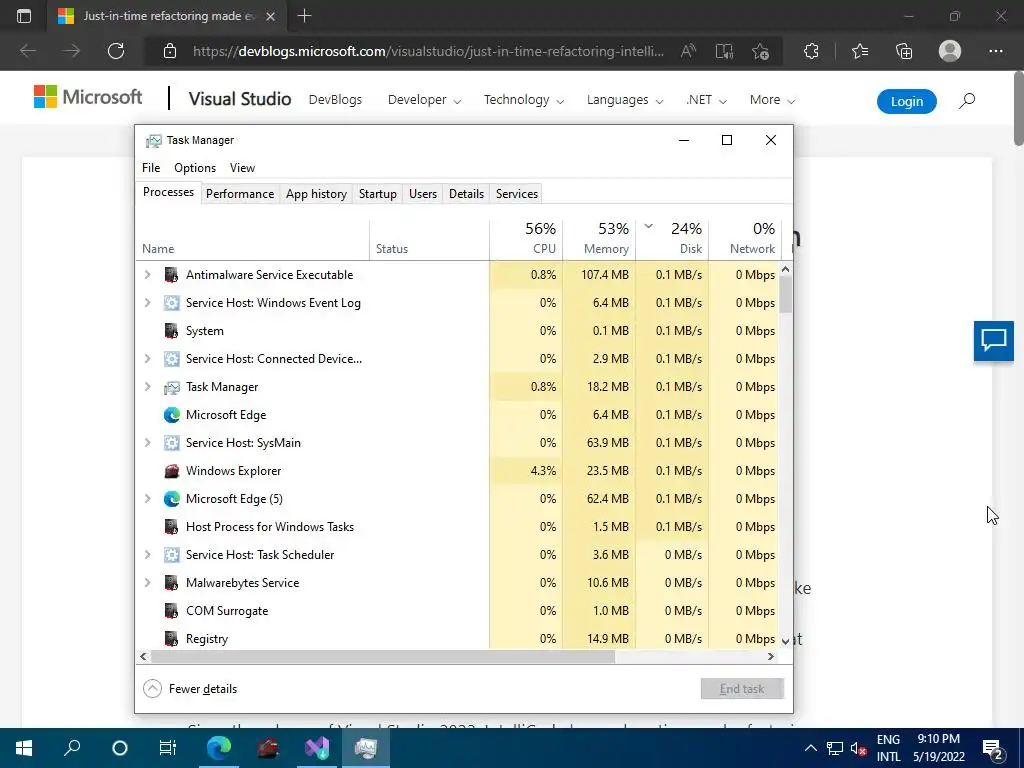
Task: Click Task Manager horizontal scrollbar thumb
Action: click(382, 656)
